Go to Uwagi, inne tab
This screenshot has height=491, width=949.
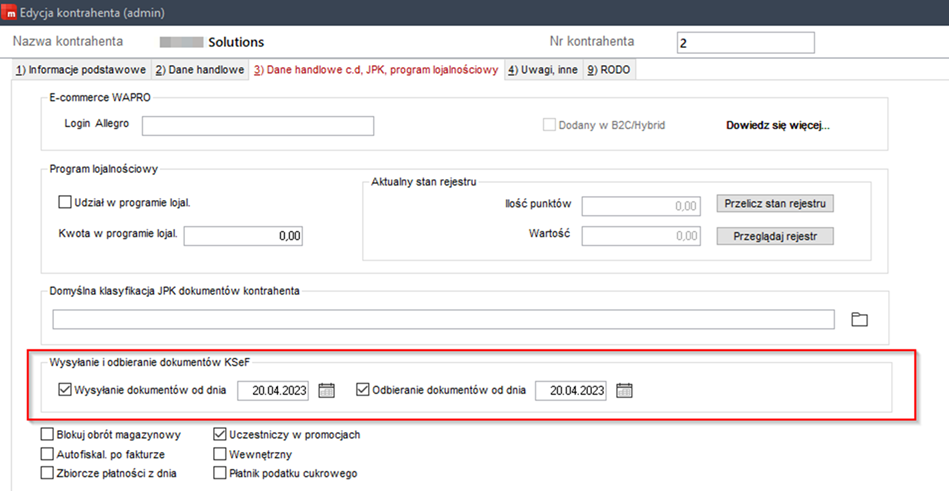coord(542,70)
